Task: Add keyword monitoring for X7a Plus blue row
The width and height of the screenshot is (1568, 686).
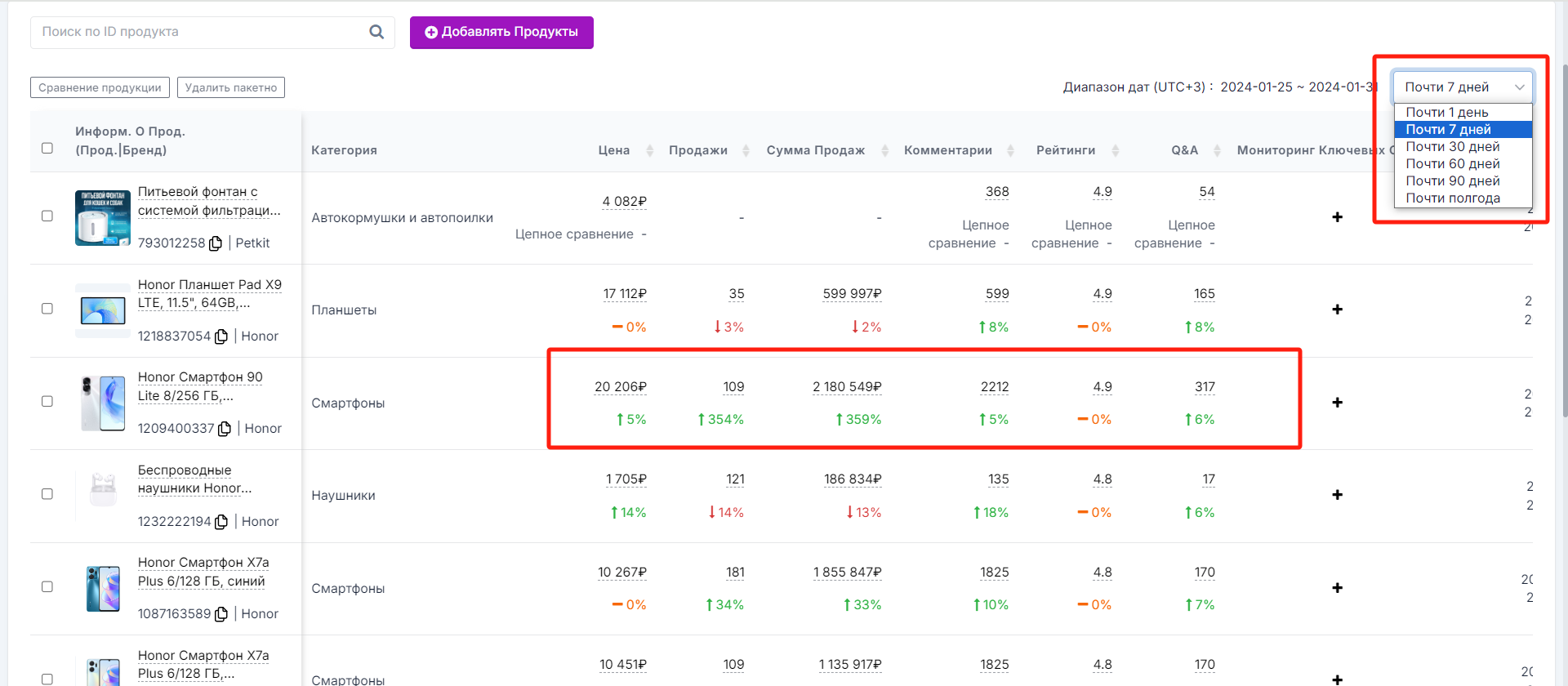Action: [x=1337, y=588]
